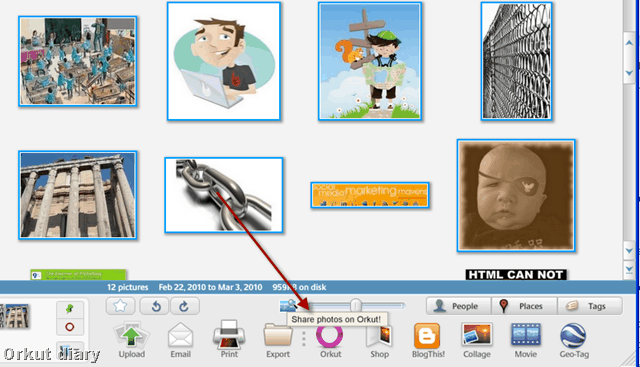Image resolution: width=640 pixels, height=367 pixels.
Task: Click the Print icon
Action: pyautogui.click(x=229, y=339)
